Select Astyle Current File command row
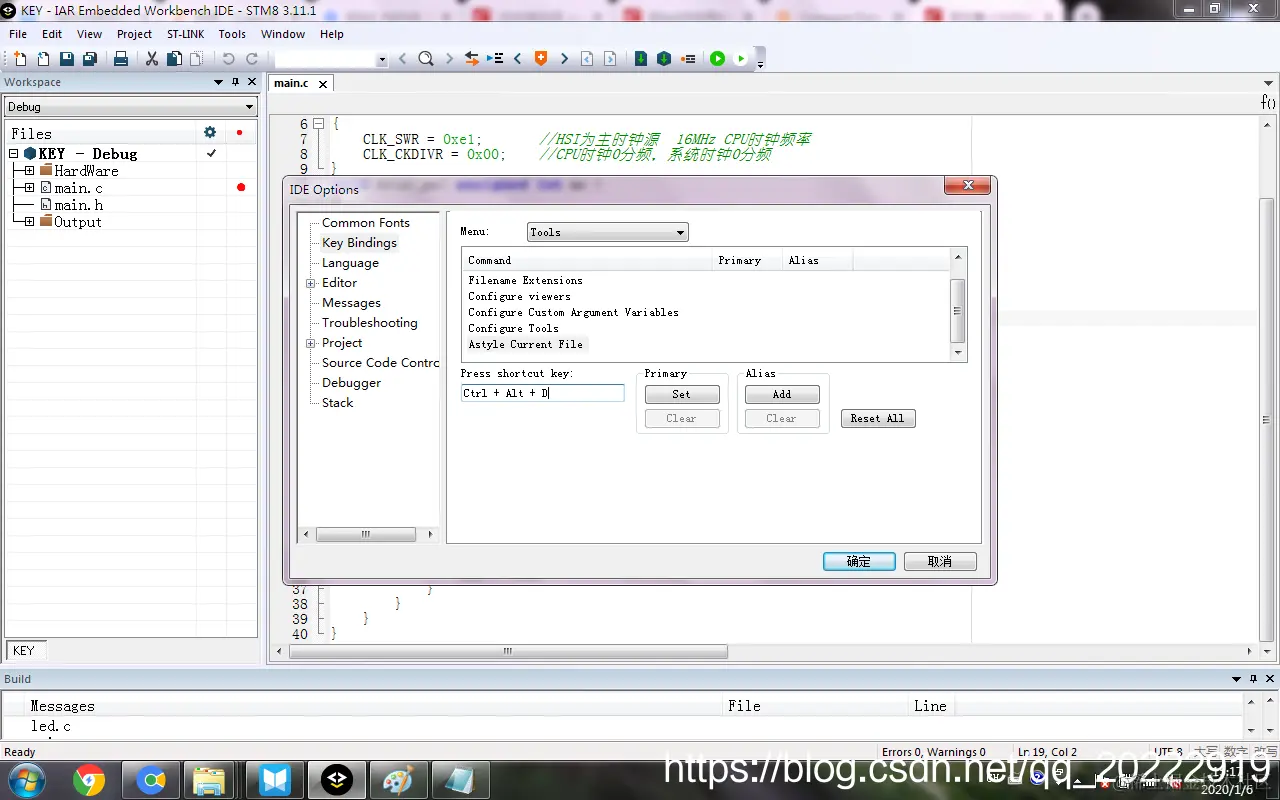The width and height of the screenshot is (1280, 800). [525, 344]
